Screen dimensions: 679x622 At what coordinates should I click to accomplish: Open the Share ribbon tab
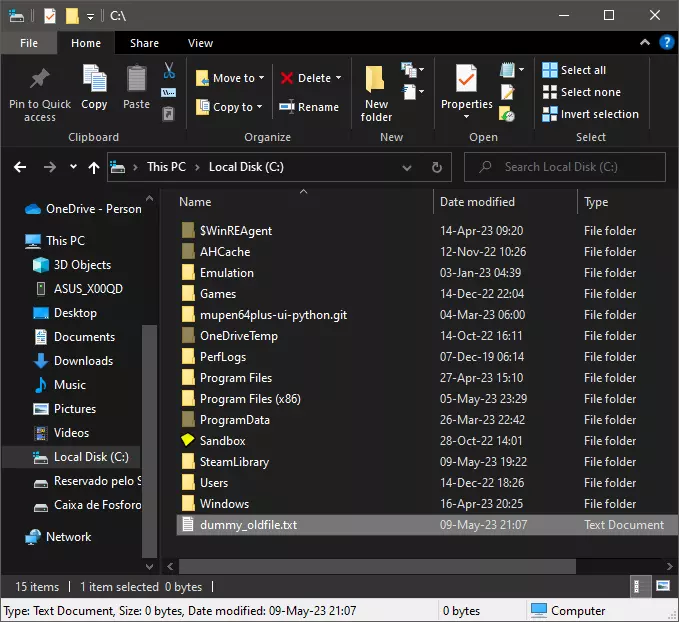144,43
